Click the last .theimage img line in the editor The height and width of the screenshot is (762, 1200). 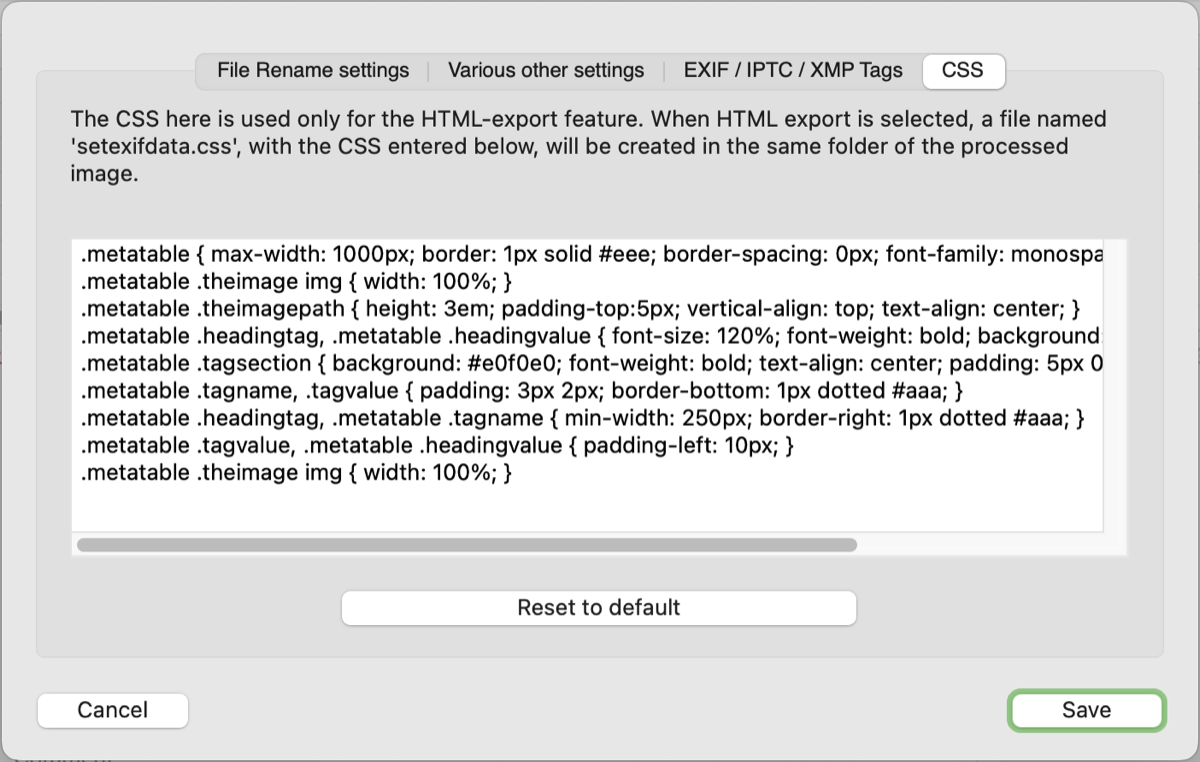pyautogui.click(x=296, y=474)
